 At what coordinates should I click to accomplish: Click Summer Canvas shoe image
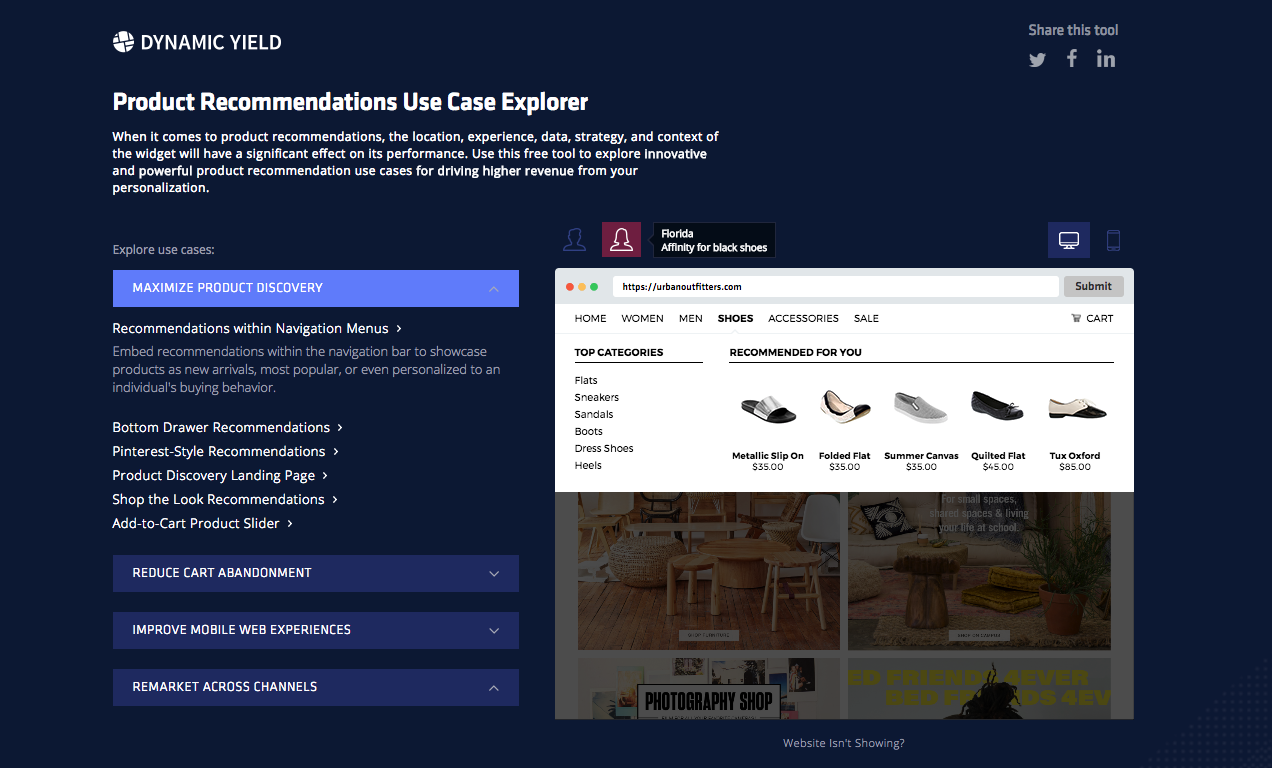[x=921, y=407]
